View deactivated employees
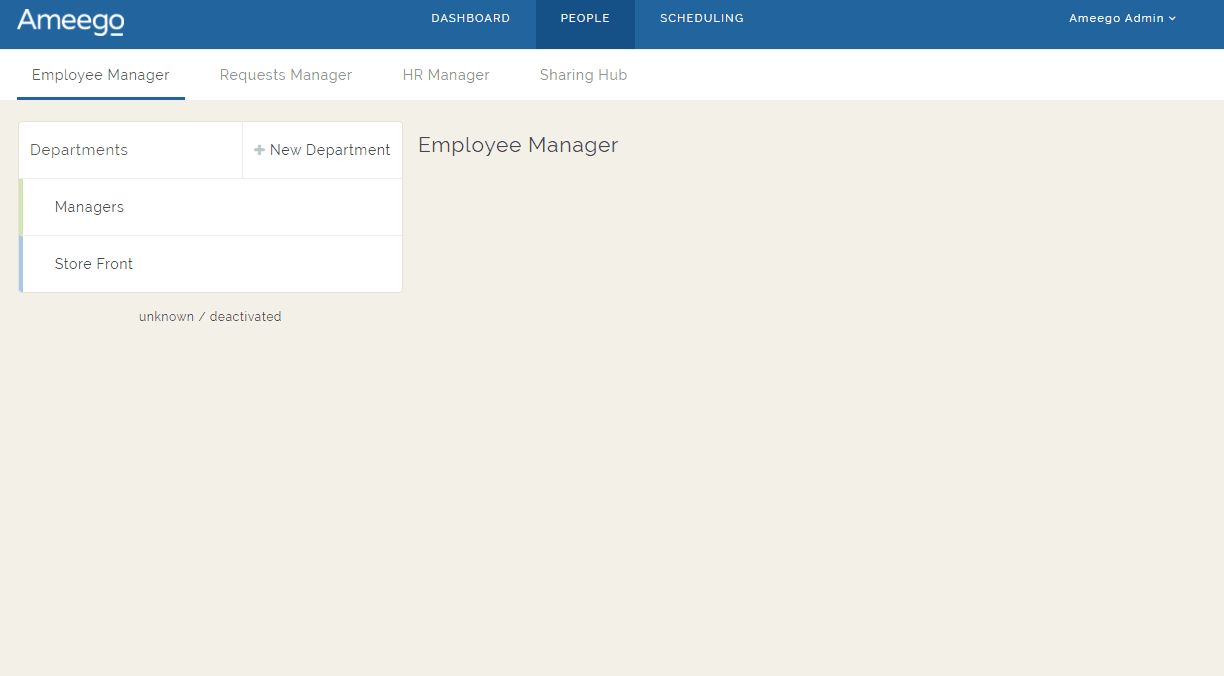The image size is (1224, 676). [x=246, y=316]
